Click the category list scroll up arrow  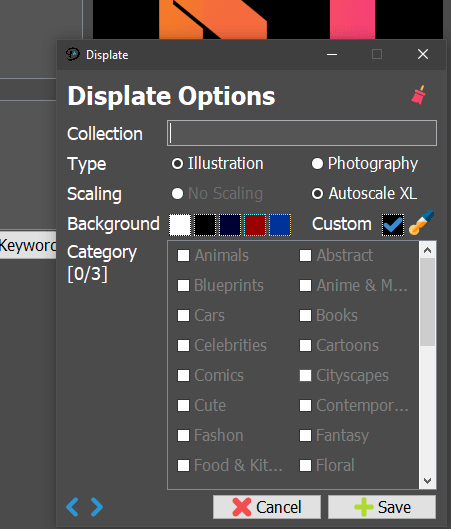[427, 250]
